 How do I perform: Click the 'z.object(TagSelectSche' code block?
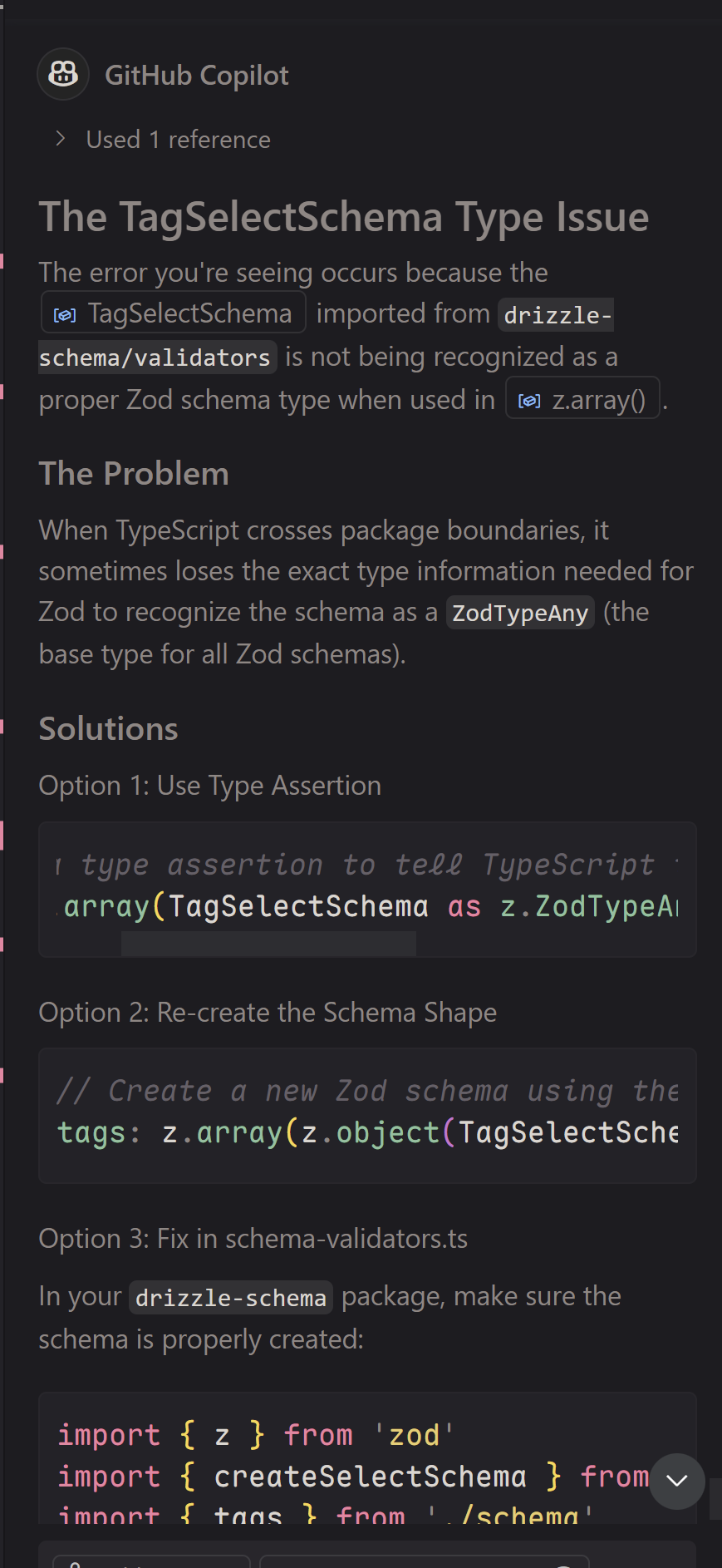367,1114
